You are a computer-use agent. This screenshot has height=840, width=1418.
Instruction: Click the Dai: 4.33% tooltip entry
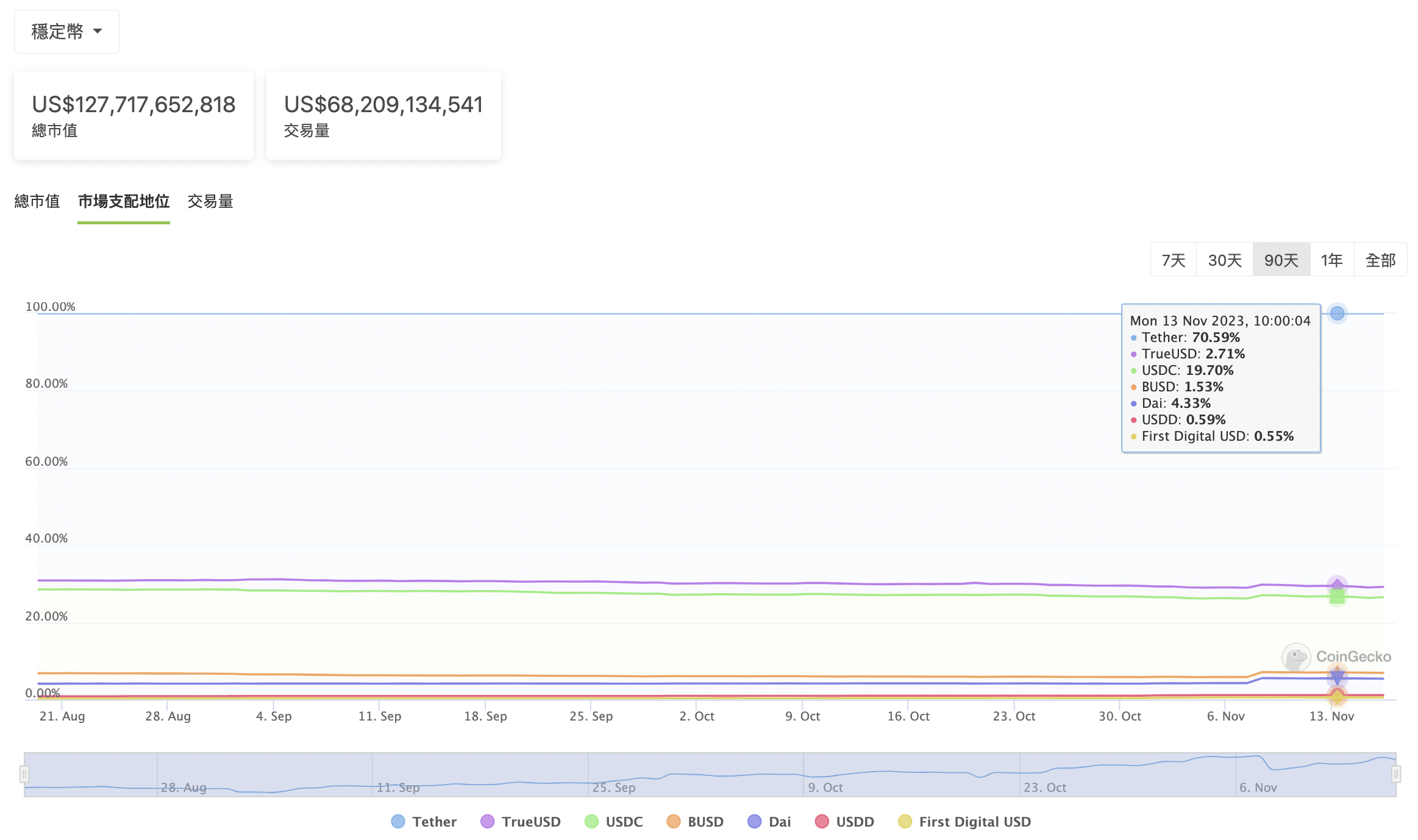(x=1170, y=403)
